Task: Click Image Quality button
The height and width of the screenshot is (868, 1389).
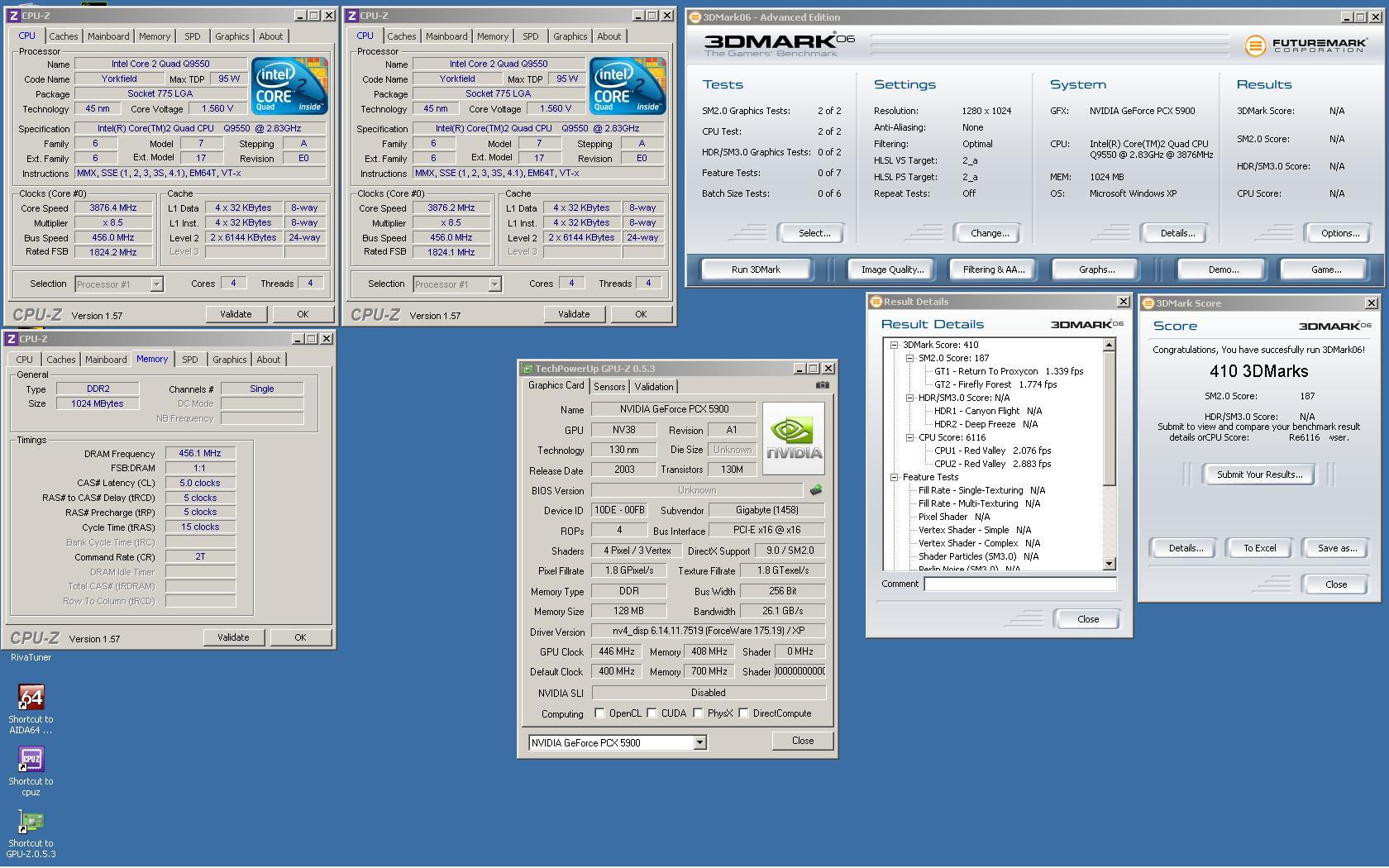Action: tap(892, 269)
